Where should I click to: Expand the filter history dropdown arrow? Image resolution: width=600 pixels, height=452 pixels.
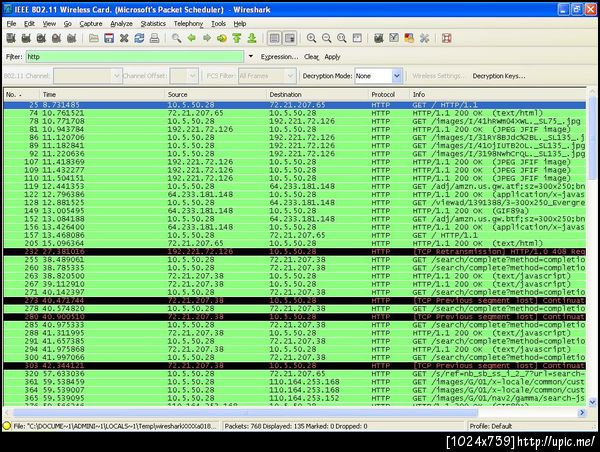point(251,57)
